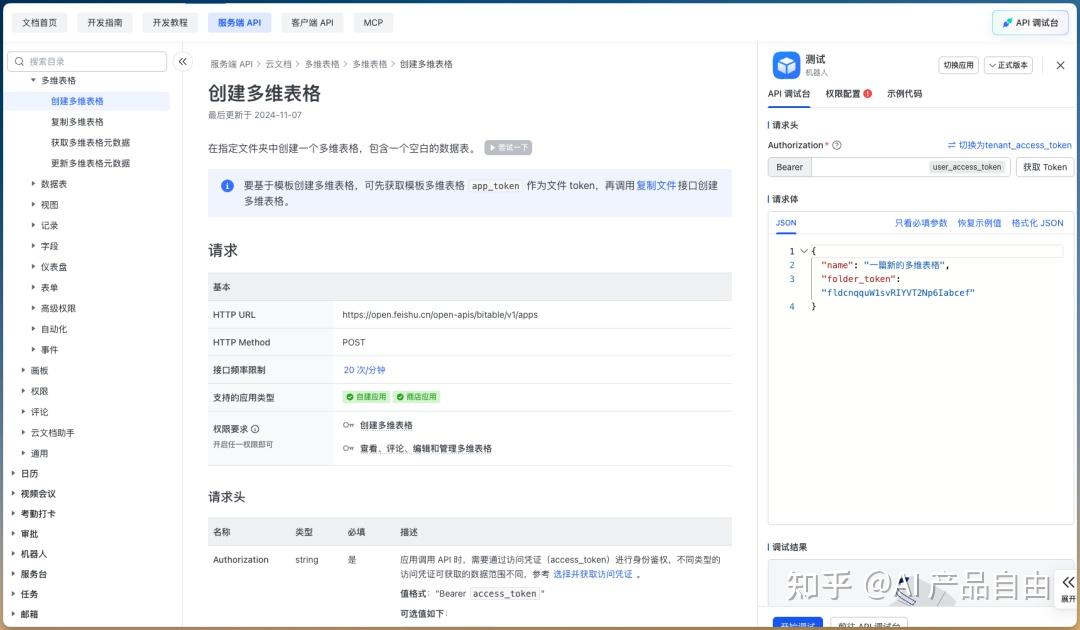
Task: Collapse JSON object at line 1 arrow
Action: (803, 251)
